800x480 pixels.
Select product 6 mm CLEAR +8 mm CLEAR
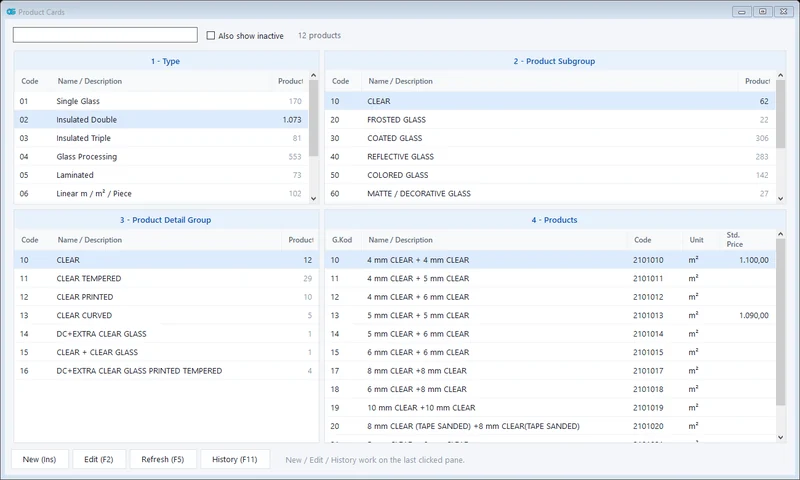(x=550, y=389)
